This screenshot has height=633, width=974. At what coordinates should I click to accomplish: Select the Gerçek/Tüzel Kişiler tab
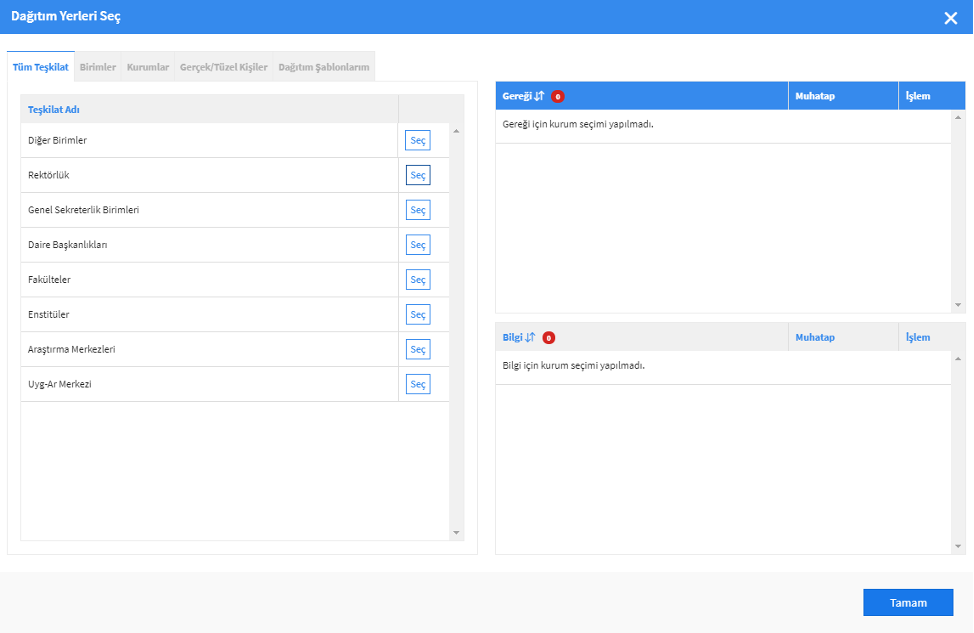pos(224,67)
